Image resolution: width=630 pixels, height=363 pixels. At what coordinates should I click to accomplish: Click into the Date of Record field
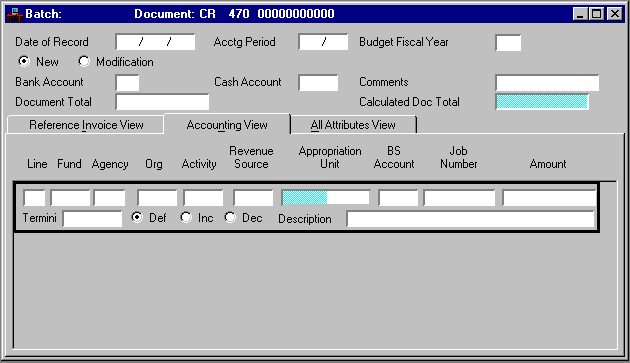click(155, 42)
